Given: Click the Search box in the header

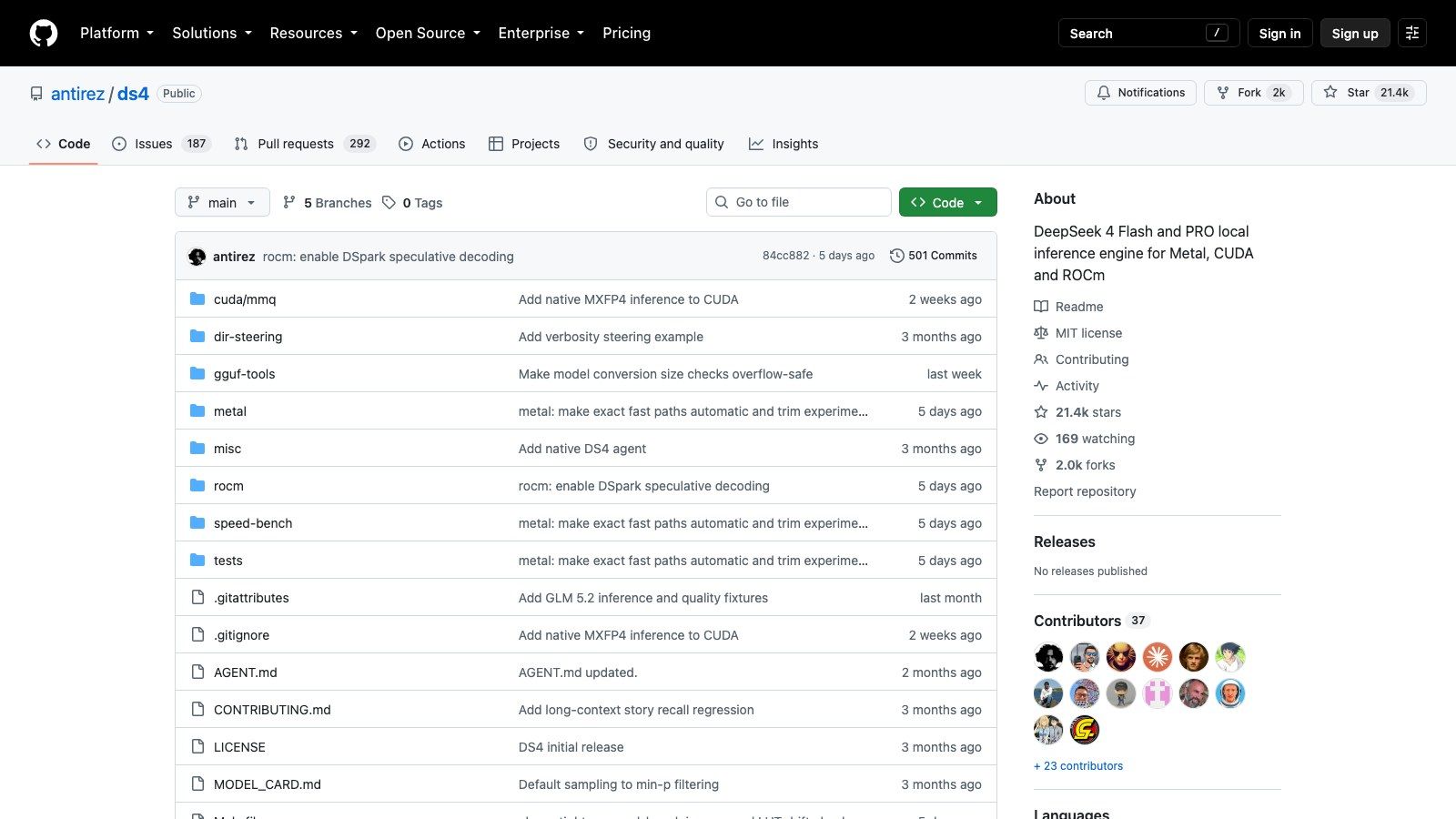Looking at the screenshot, I should (1148, 33).
